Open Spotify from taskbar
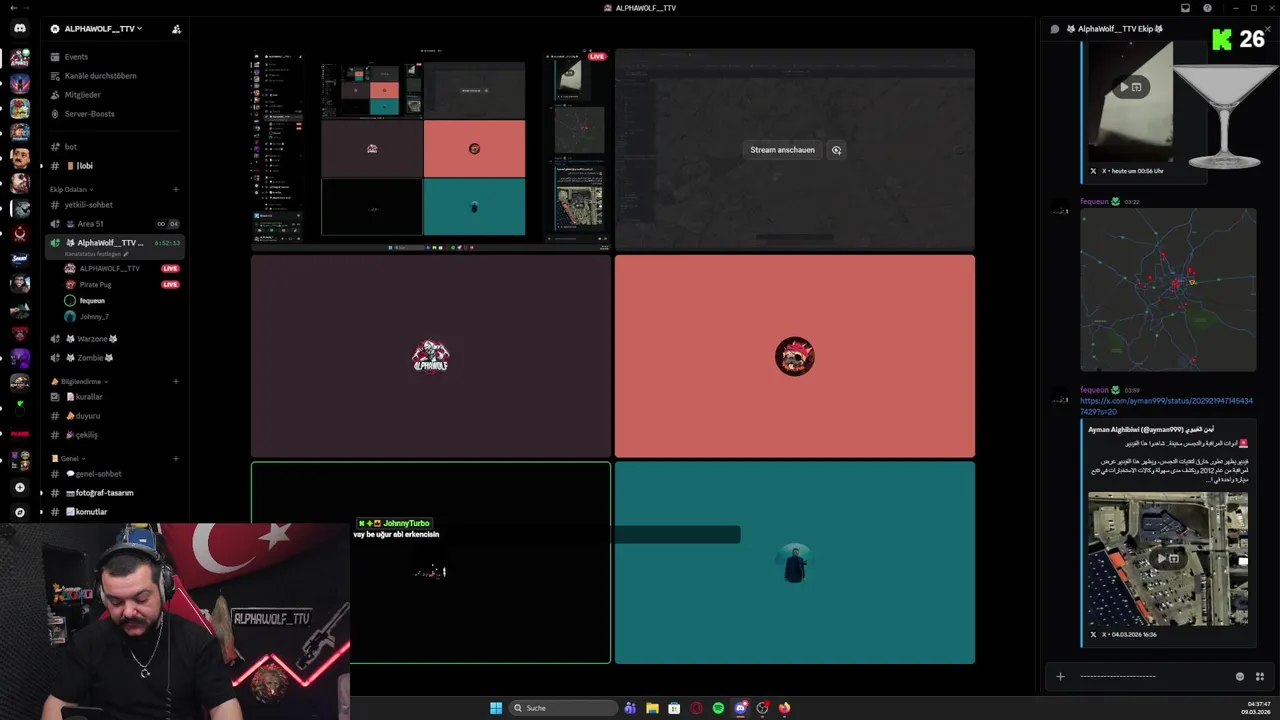1280x720 pixels. coord(718,708)
